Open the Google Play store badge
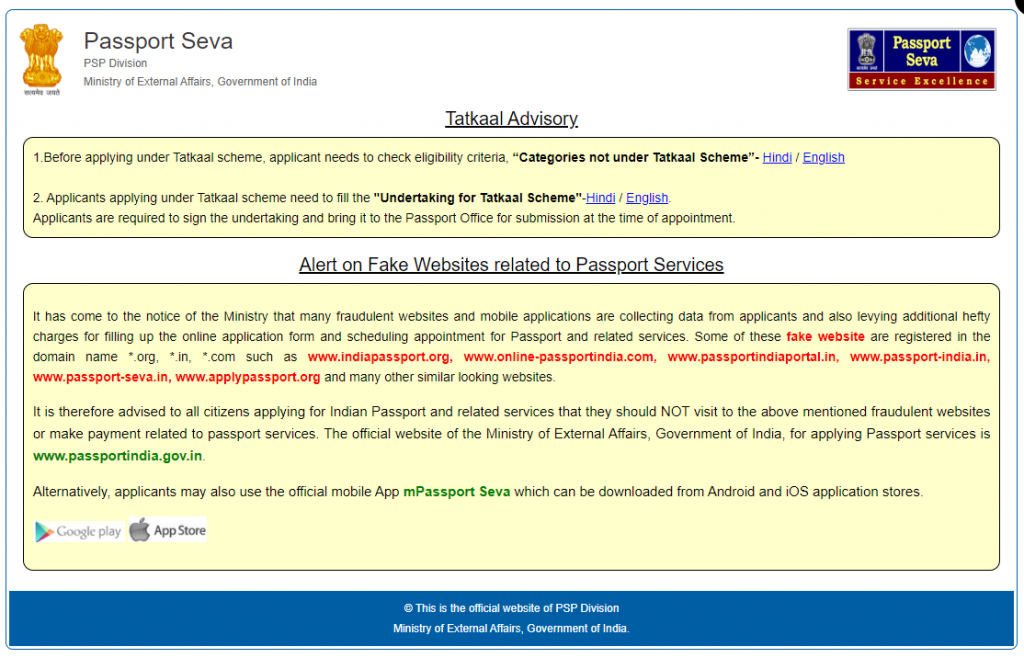 [x=79, y=531]
